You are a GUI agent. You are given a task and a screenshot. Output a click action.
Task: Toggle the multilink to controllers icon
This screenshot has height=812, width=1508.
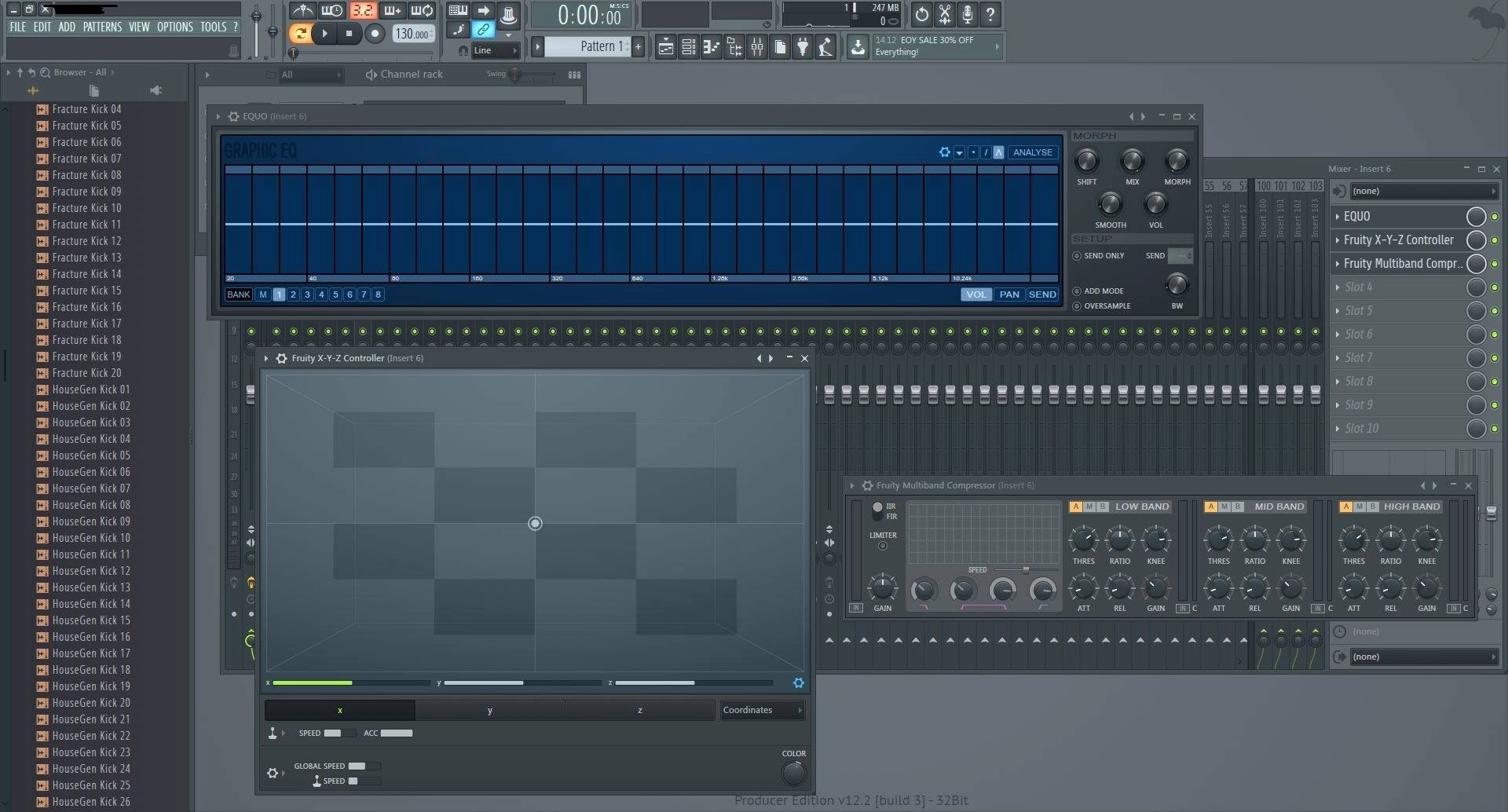click(x=483, y=29)
